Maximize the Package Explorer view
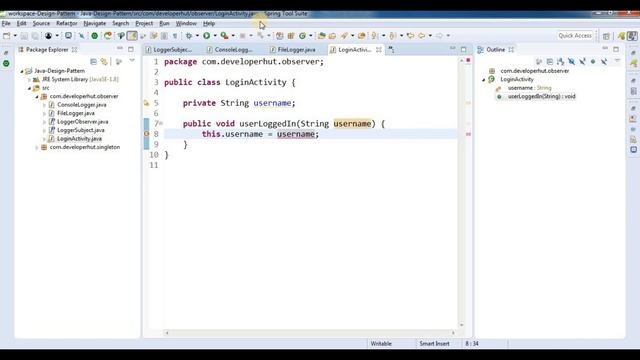 click(x=131, y=50)
